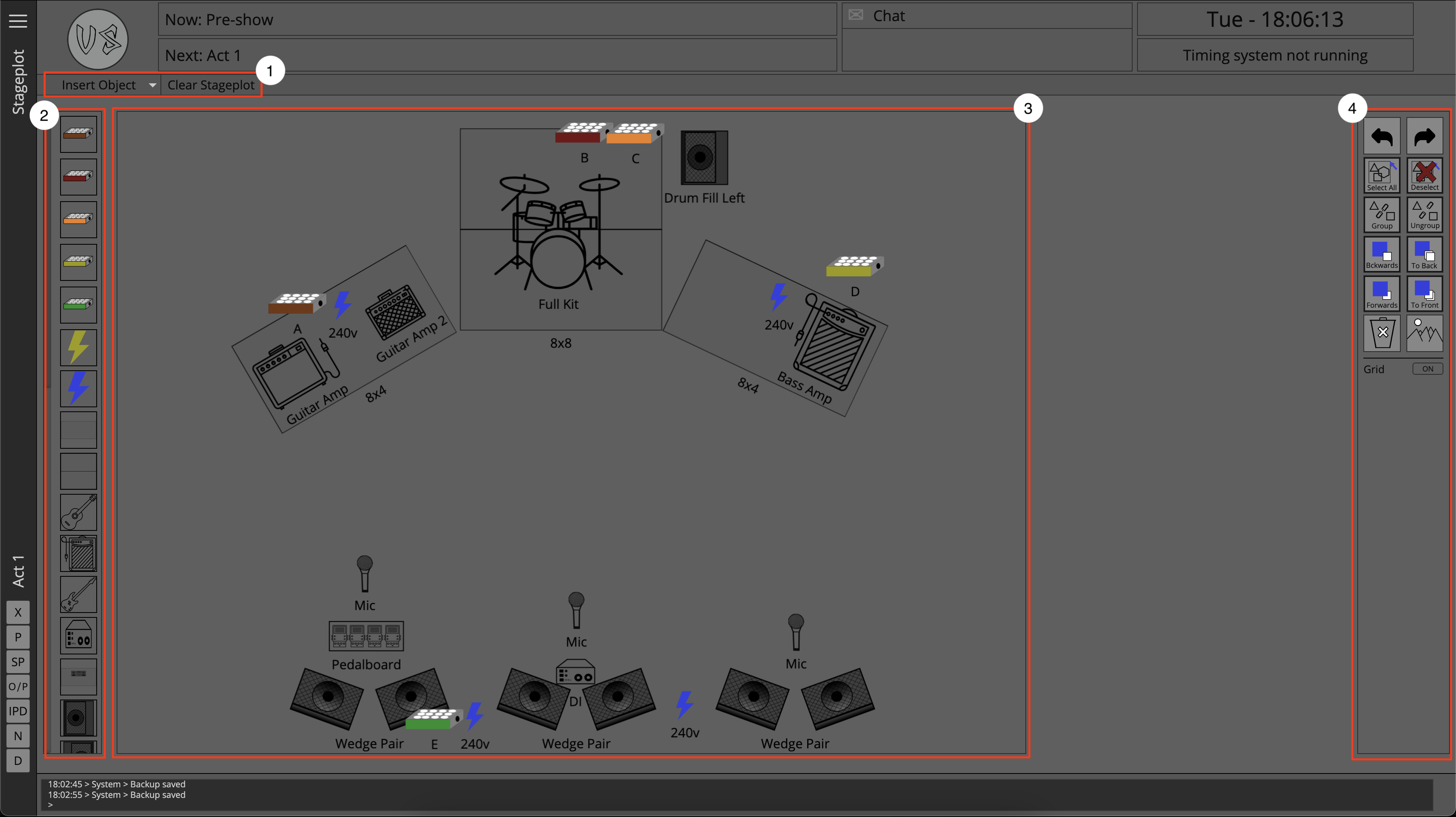Image resolution: width=1456 pixels, height=817 pixels.
Task: Select electric bass guitar in palette
Action: [78, 595]
